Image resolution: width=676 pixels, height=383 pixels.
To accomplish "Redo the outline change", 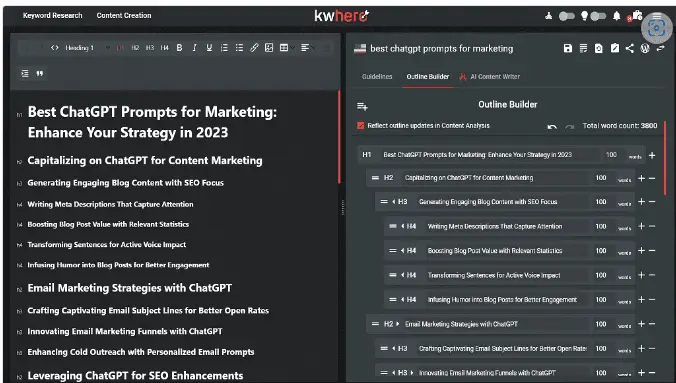I will [x=570, y=126].
